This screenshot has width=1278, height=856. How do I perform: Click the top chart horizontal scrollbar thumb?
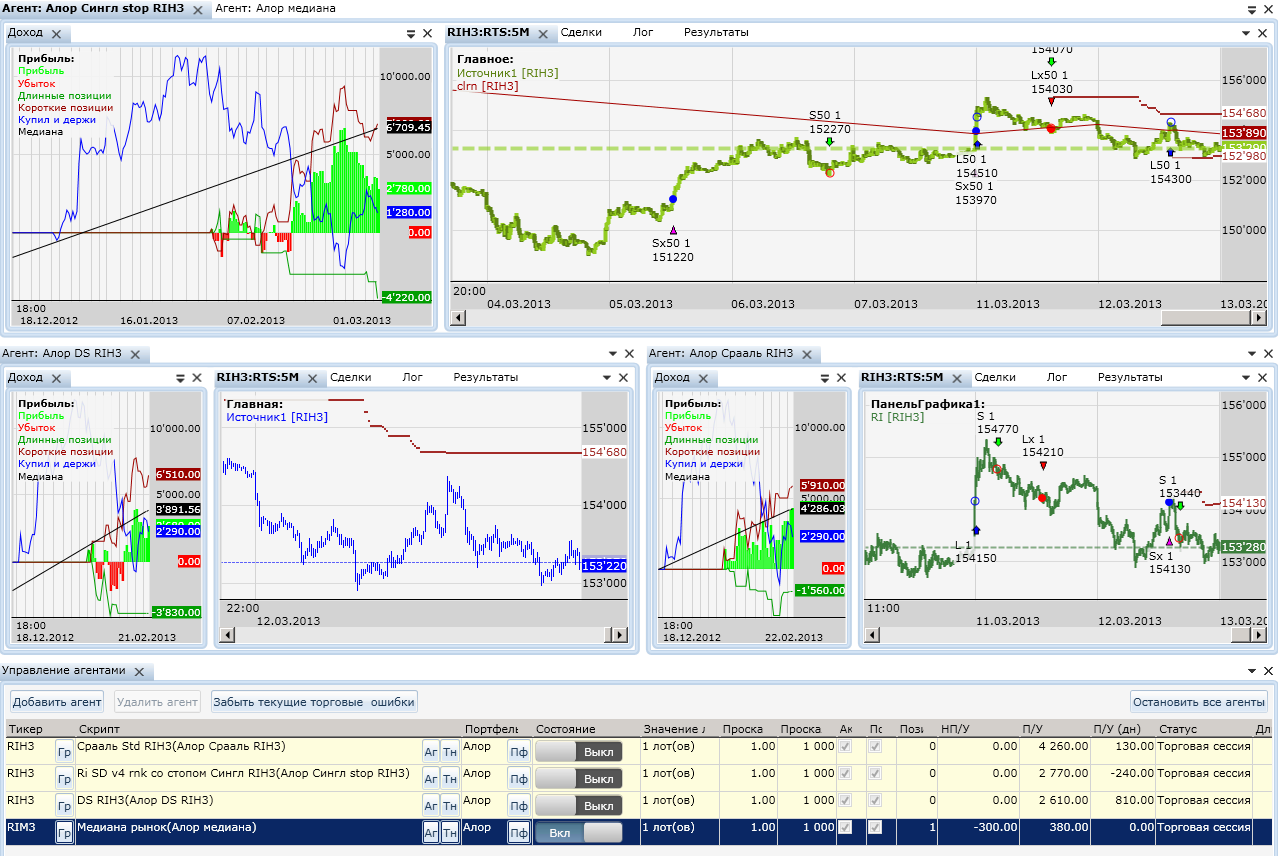click(x=1205, y=318)
